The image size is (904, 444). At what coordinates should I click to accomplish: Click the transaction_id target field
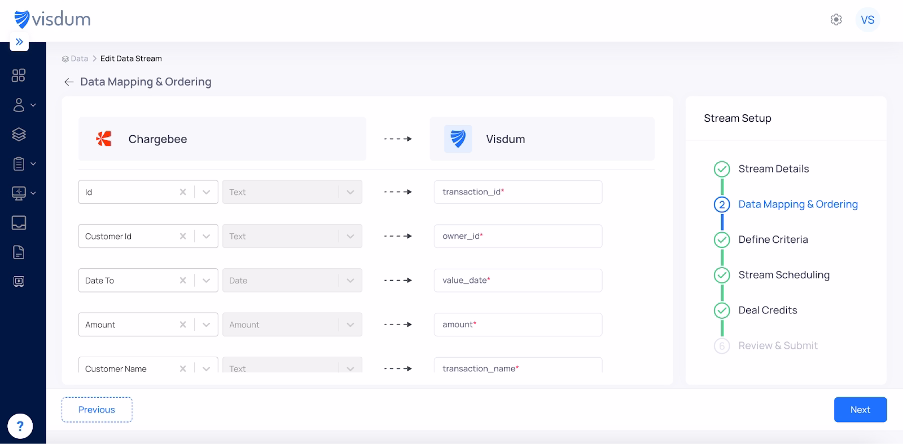pos(518,192)
